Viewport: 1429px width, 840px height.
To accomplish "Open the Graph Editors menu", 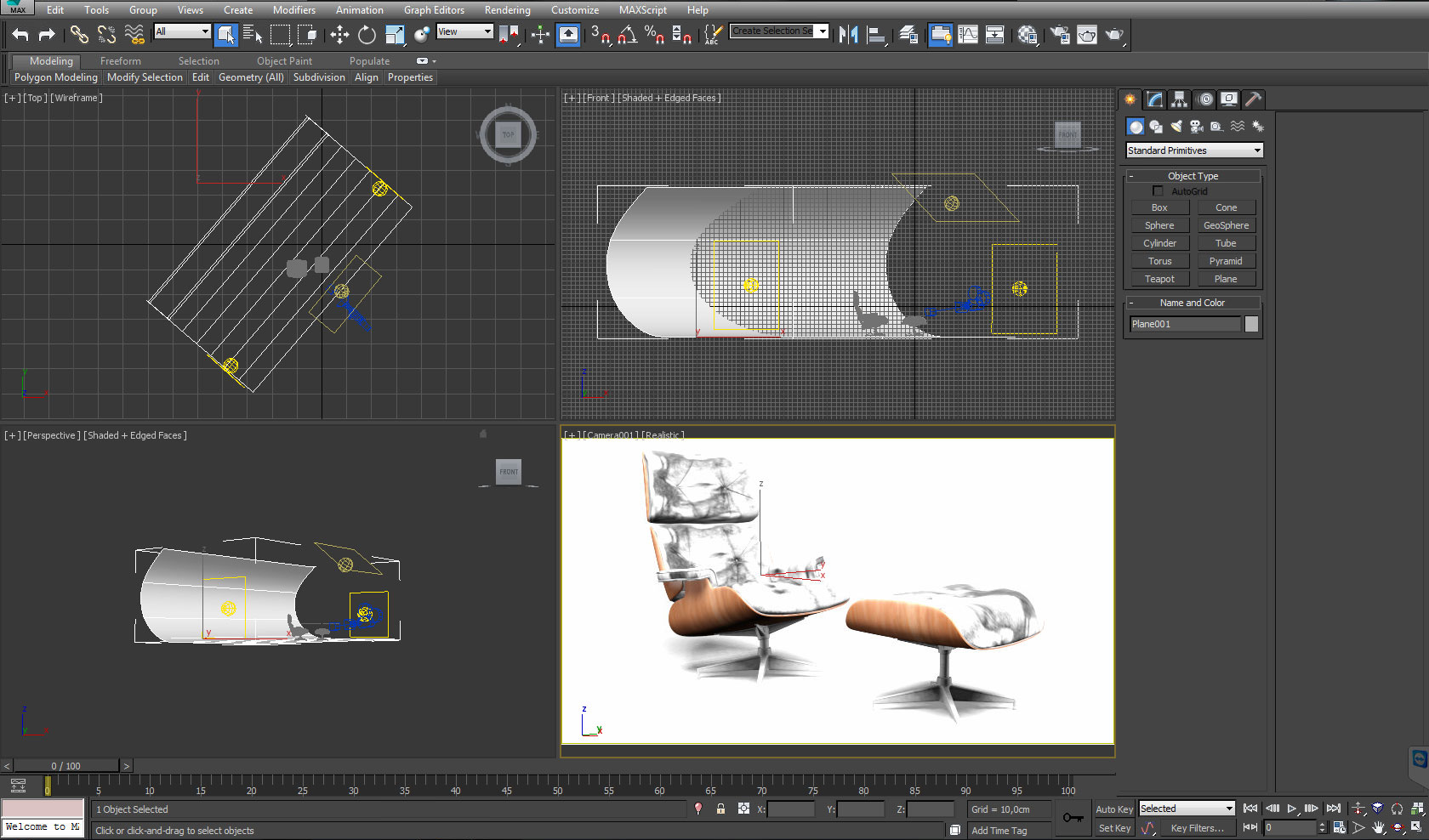I will point(434,10).
